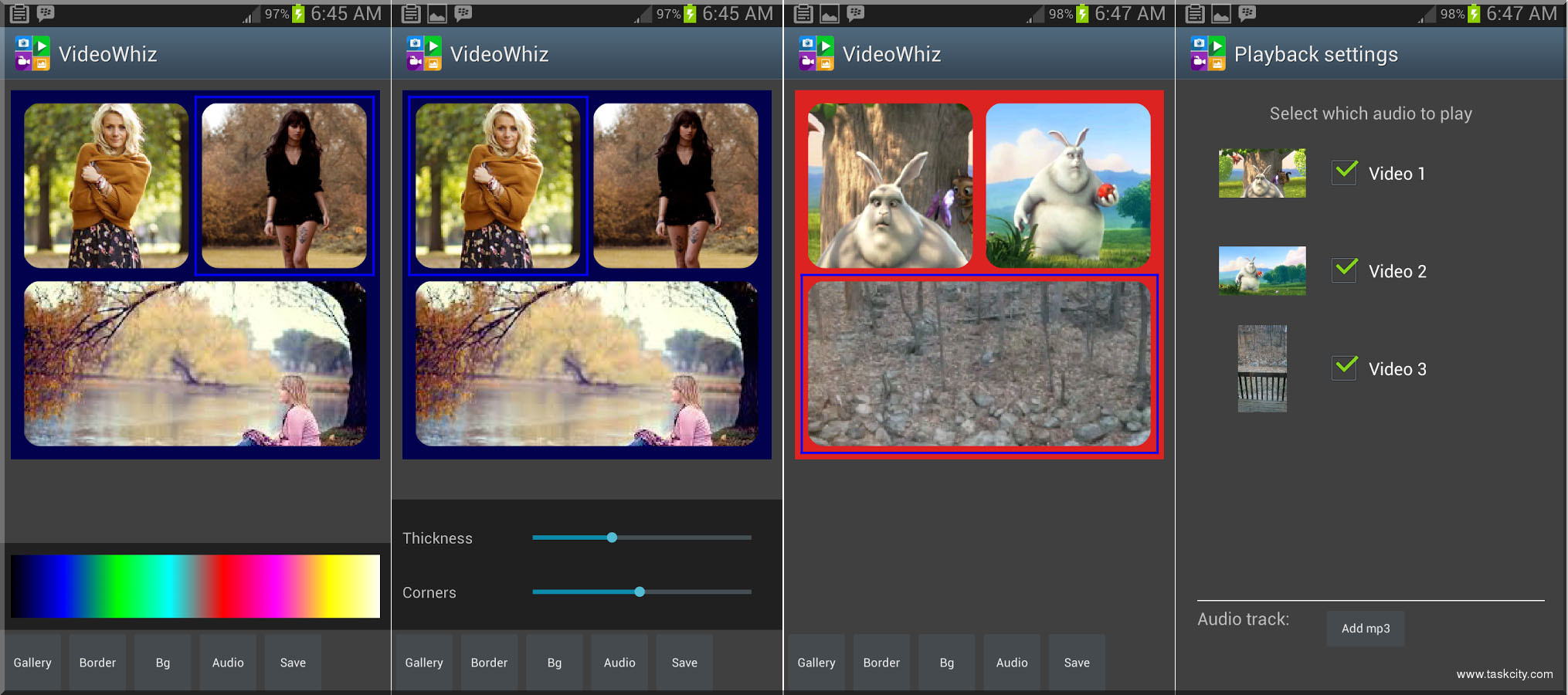This screenshot has width=1568, height=695.
Task: Open the Bg background color option
Action: coord(162,662)
